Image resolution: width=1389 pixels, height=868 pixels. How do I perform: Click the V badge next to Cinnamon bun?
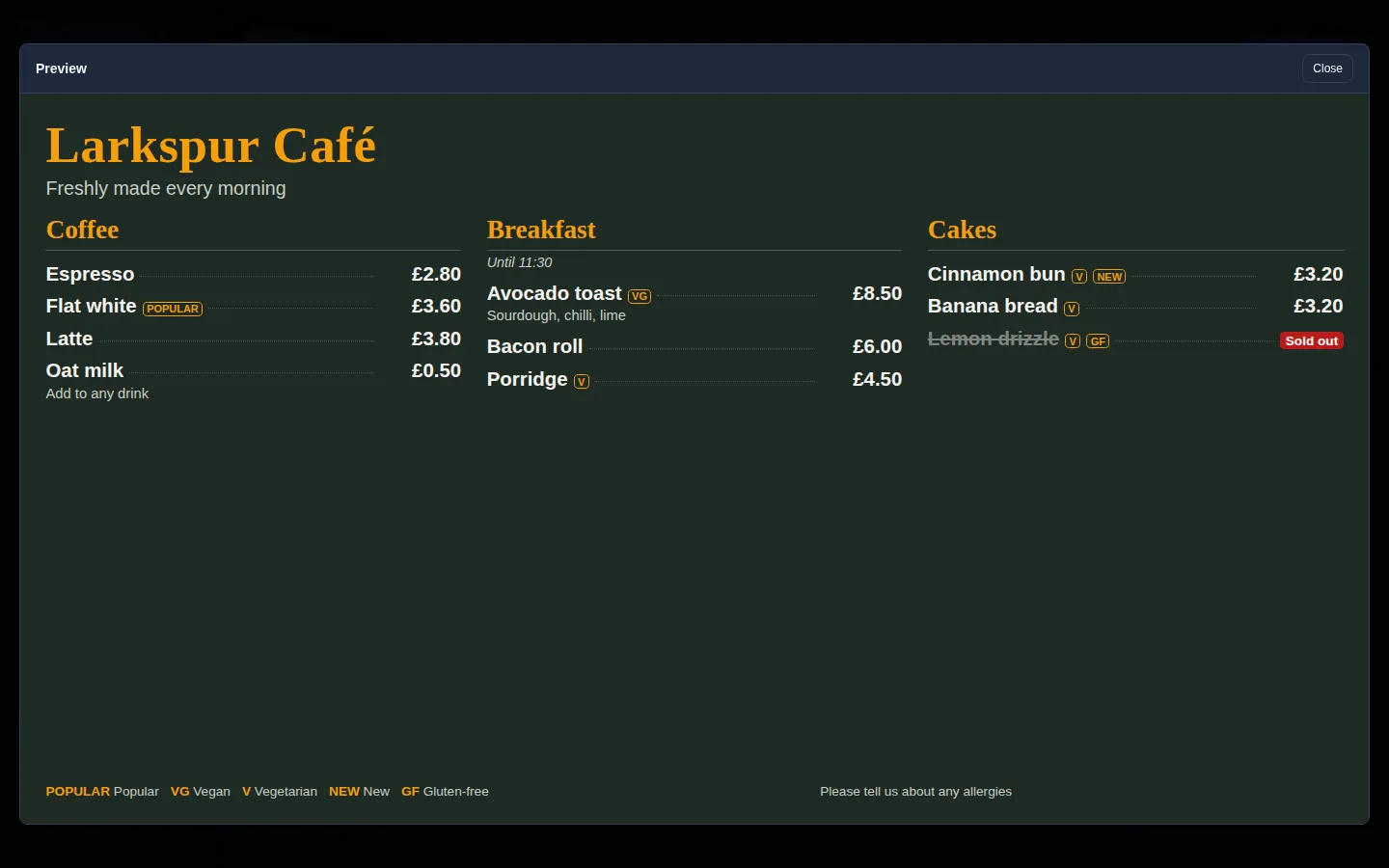[x=1079, y=277]
